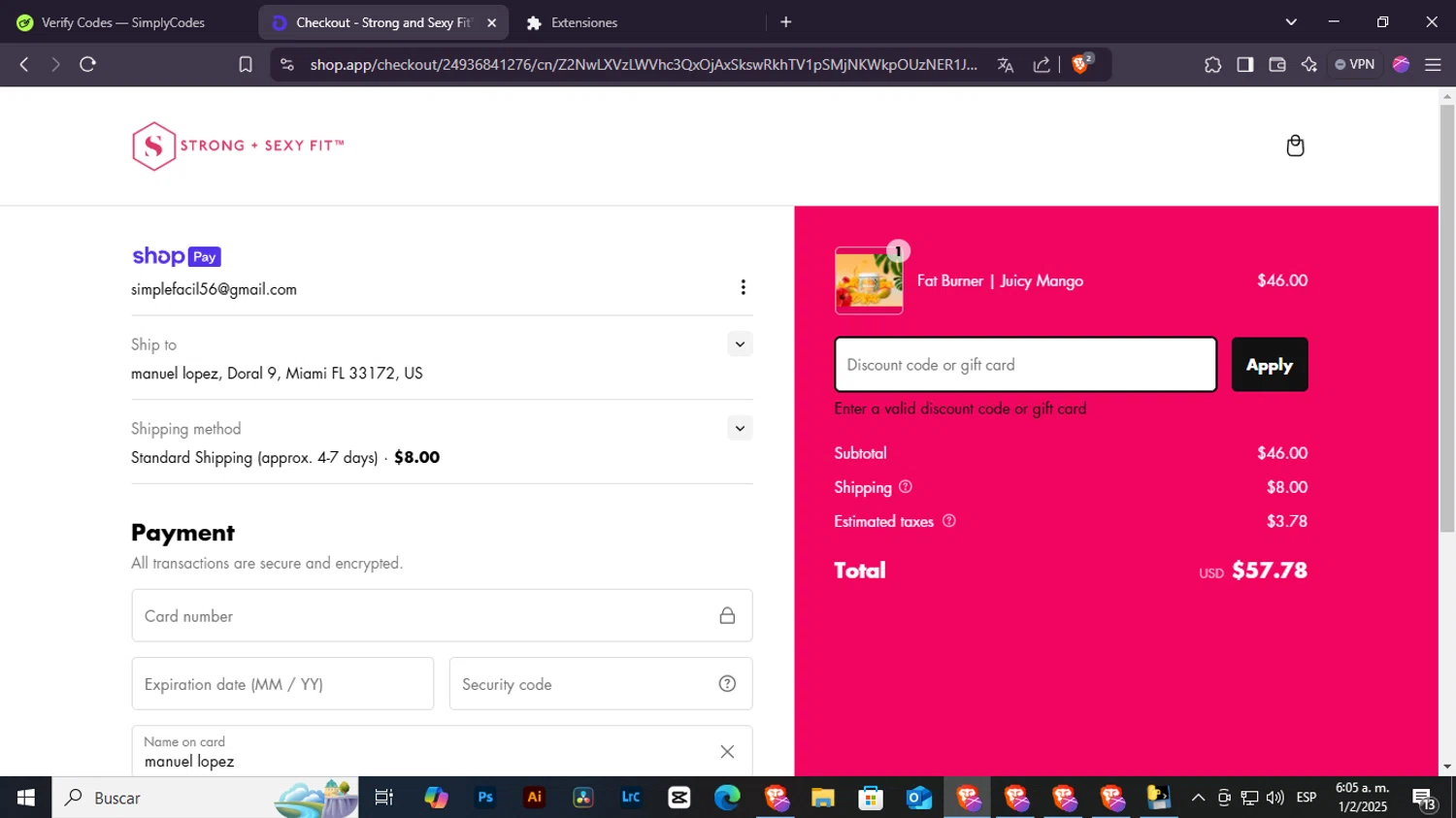Go back to the previous page
The image size is (1456, 818).
[x=24, y=65]
